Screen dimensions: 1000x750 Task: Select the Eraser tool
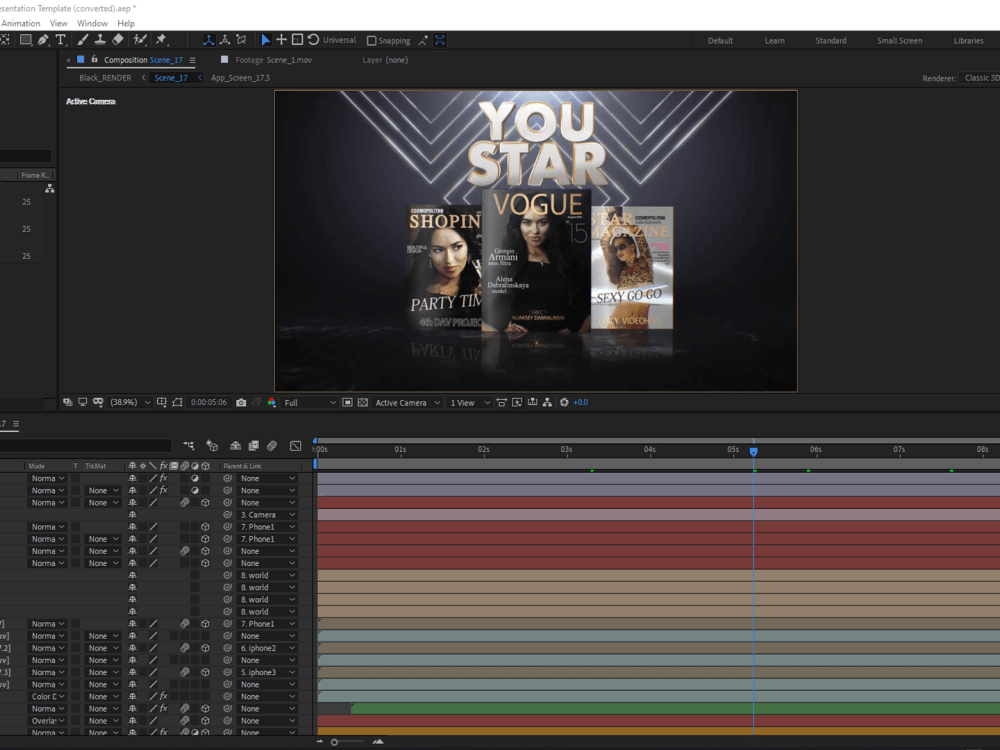117,40
